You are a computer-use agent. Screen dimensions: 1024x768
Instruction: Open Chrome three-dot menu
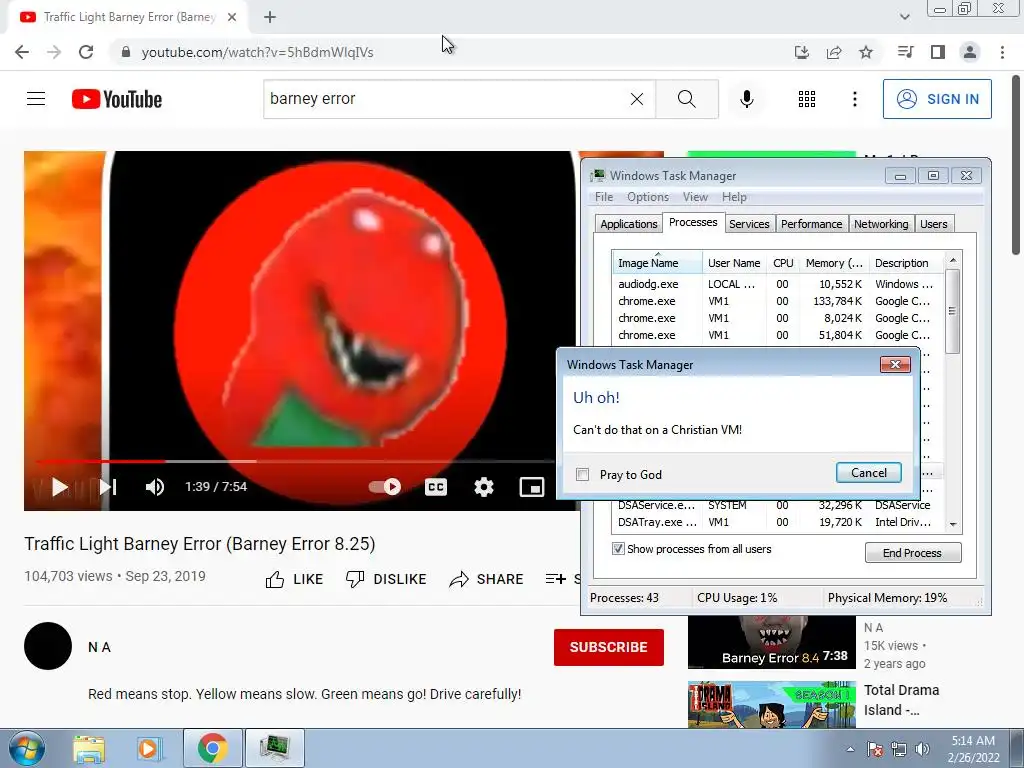click(1002, 52)
